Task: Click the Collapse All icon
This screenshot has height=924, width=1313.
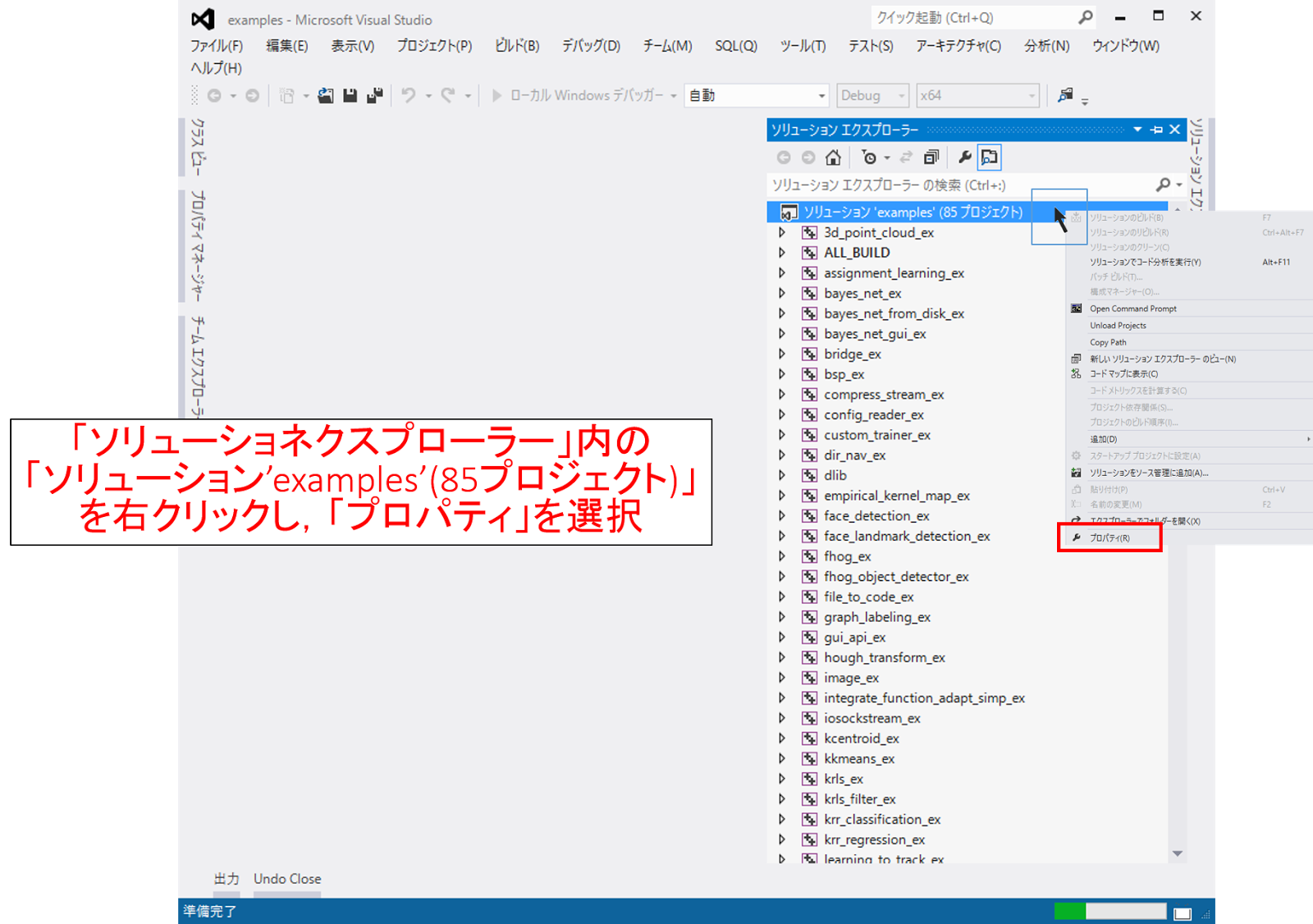Action: (931, 158)
